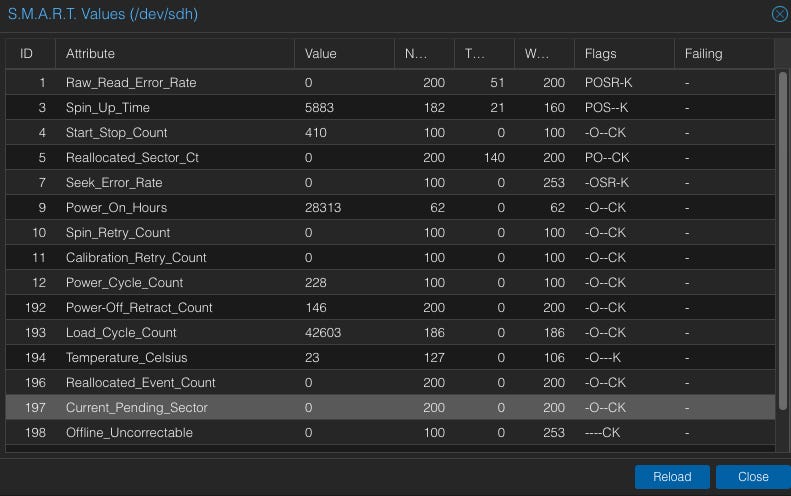Image resolution: width=791 pixels, height=496 pixels.
Task: Sort by the Value column header
Action: click(x=344, y=53)
